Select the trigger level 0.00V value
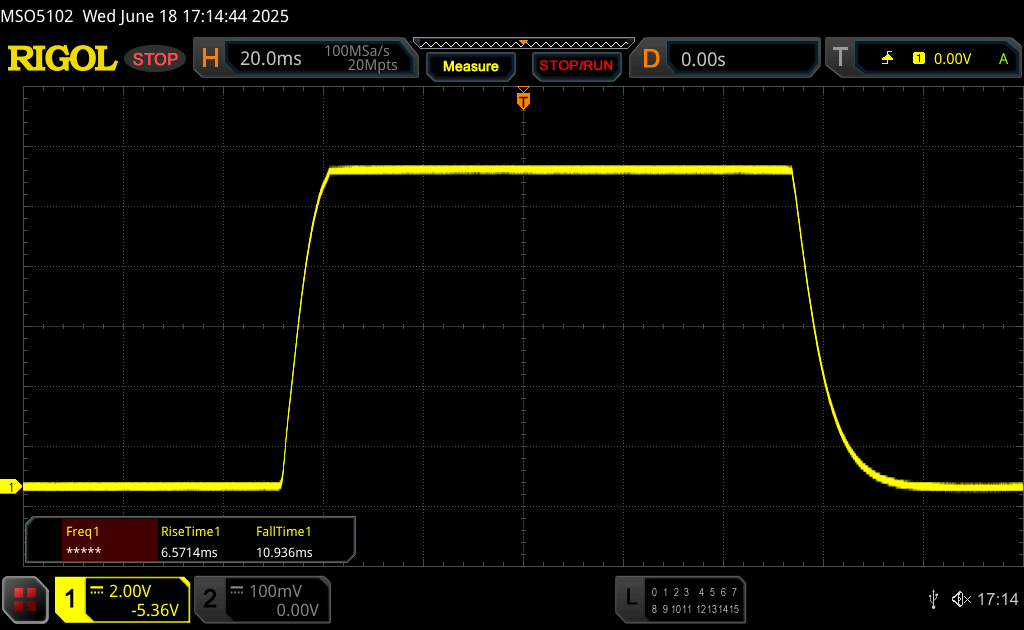The width and height of the screenshot is (1024, 630). point(952,59)
